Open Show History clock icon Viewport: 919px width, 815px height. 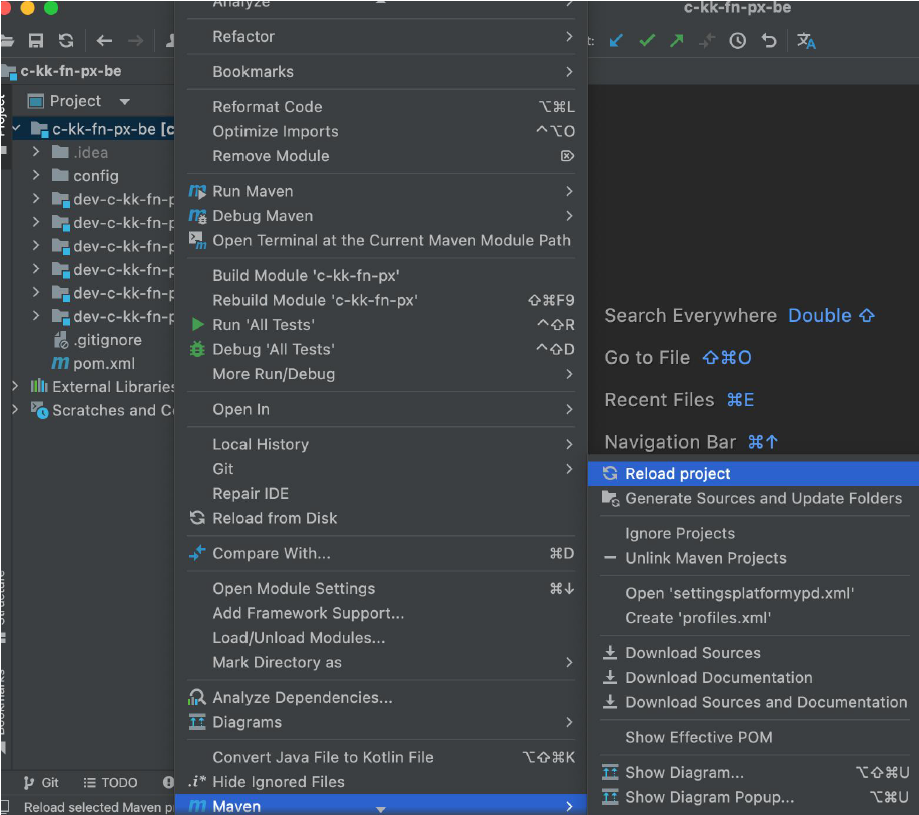(737, 40)
